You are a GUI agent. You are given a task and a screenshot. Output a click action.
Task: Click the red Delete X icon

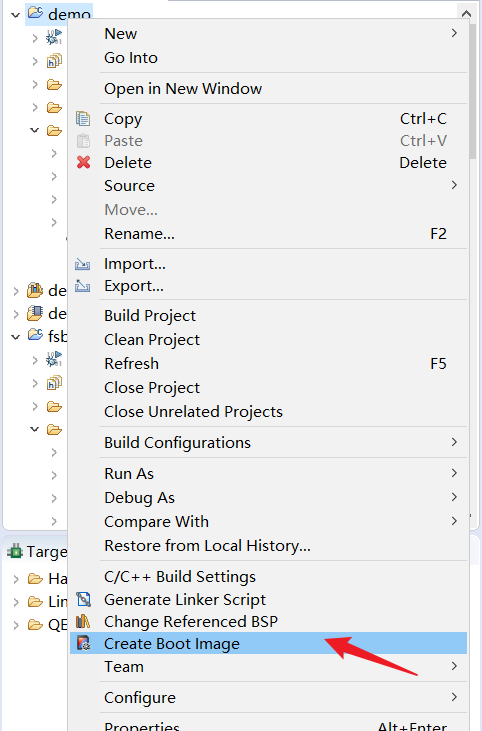pos(83,162)
